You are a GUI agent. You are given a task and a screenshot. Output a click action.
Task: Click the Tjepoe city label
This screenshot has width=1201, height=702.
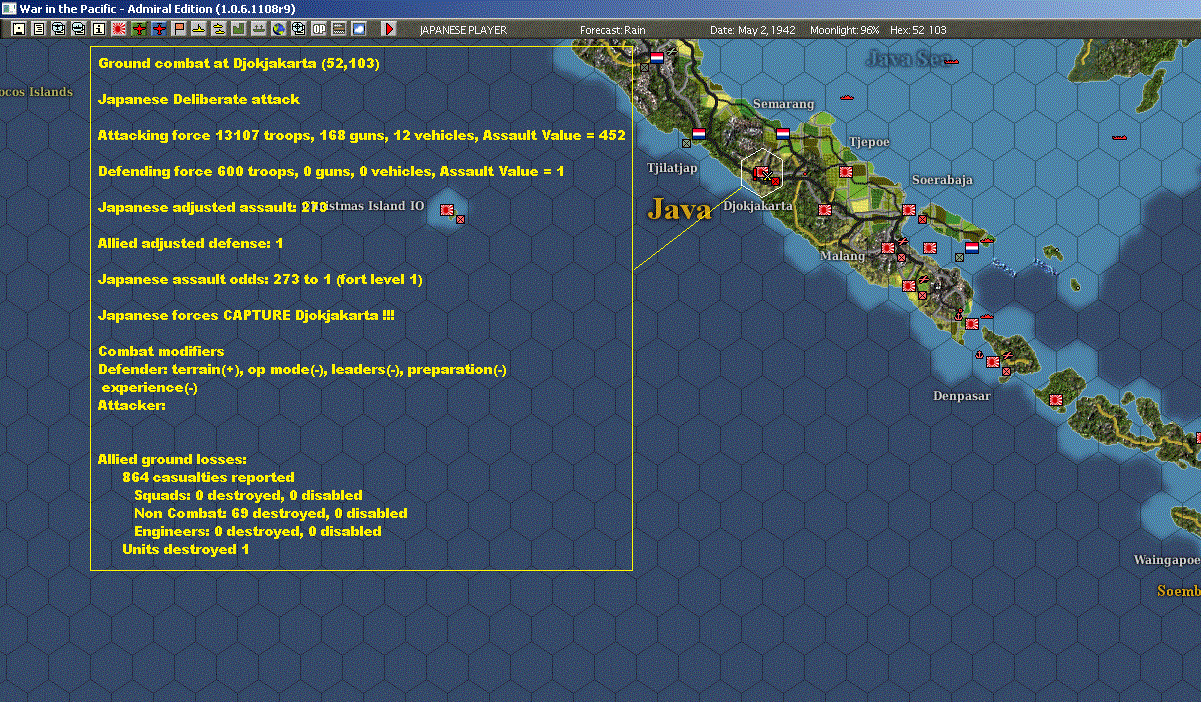click(x=868, y=142)
